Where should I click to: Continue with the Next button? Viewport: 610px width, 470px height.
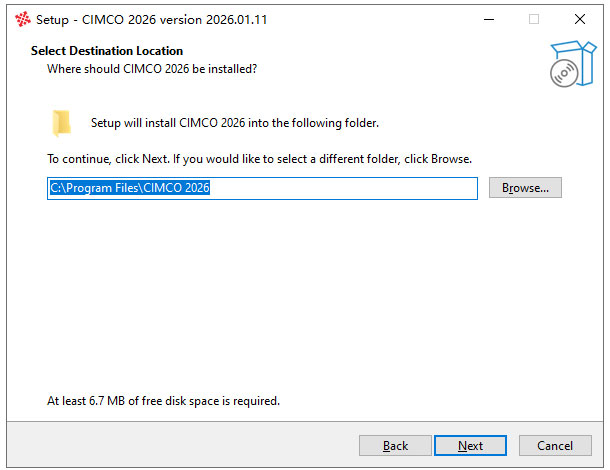click(470, 445)
